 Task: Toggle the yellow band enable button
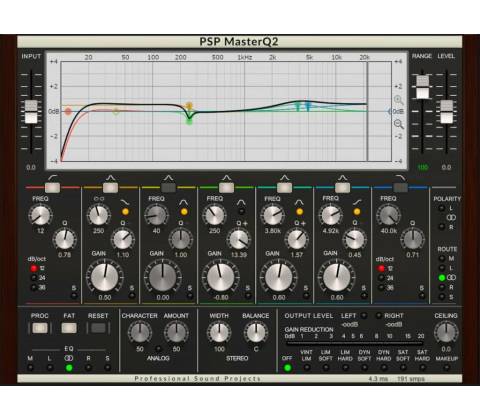(110, 188)
